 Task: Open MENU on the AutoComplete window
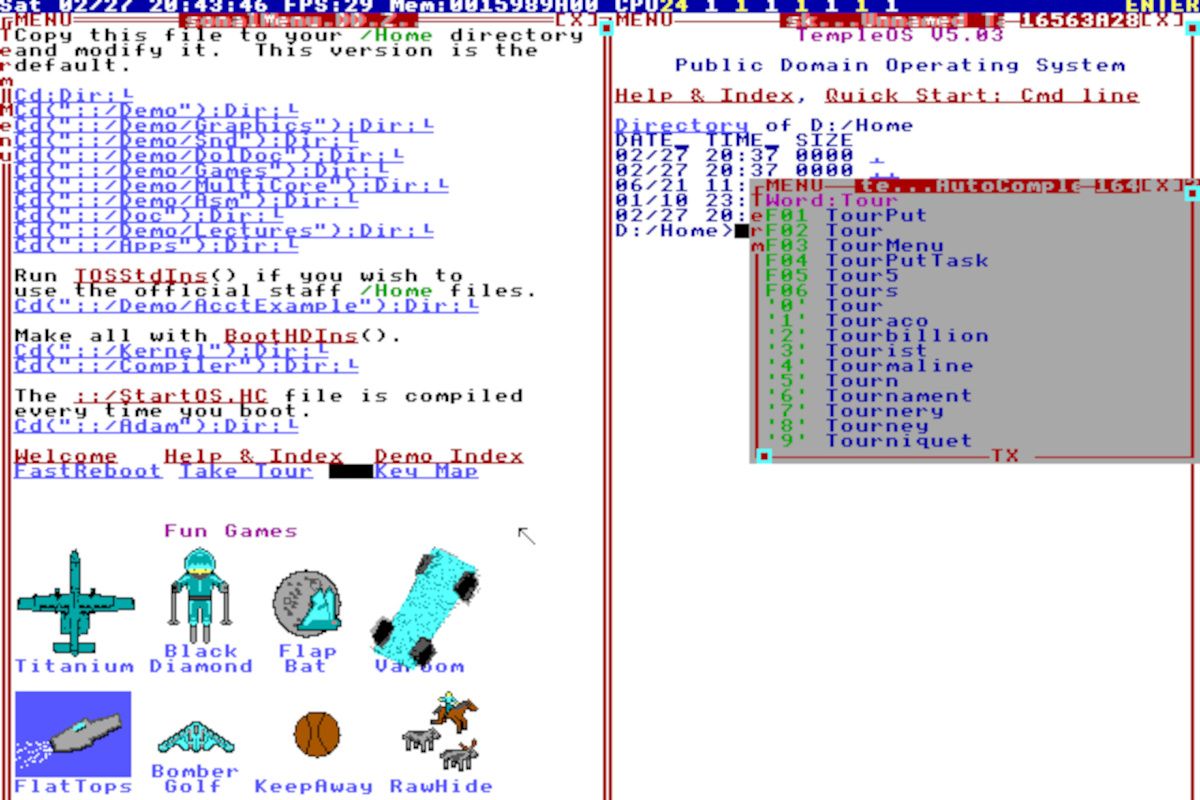coord(795,185)
